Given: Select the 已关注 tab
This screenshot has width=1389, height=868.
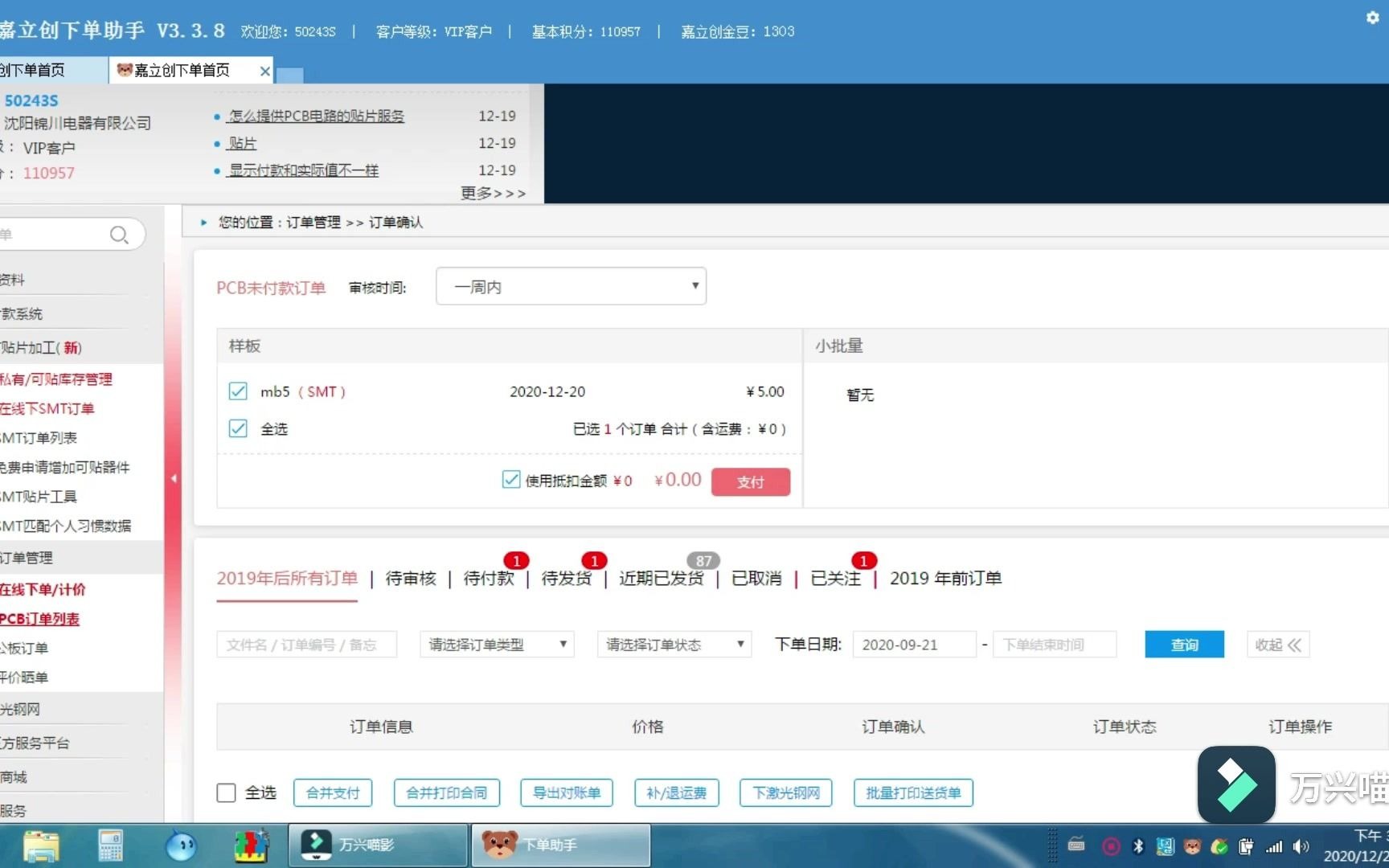Looking at the screenshot, I should click(835, 578).
